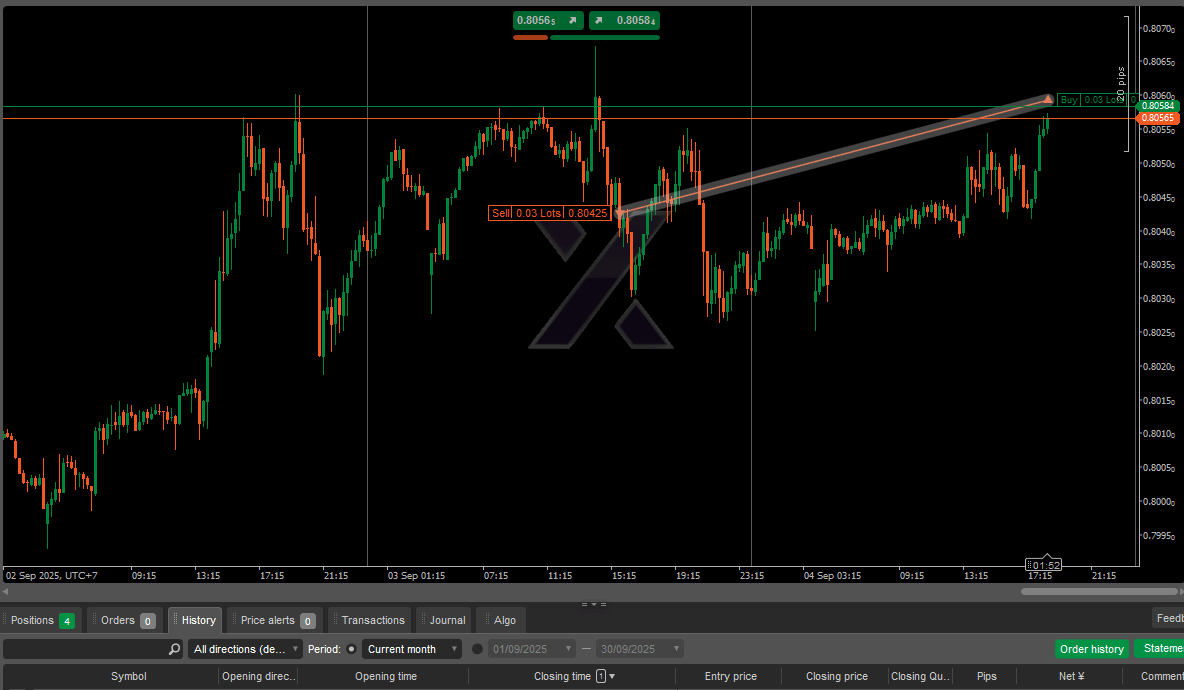Screen dimensions: 1184x690
Task: Click the Sell 0.03 Lots 0.80425 deal label
Action: click(549, 213)
